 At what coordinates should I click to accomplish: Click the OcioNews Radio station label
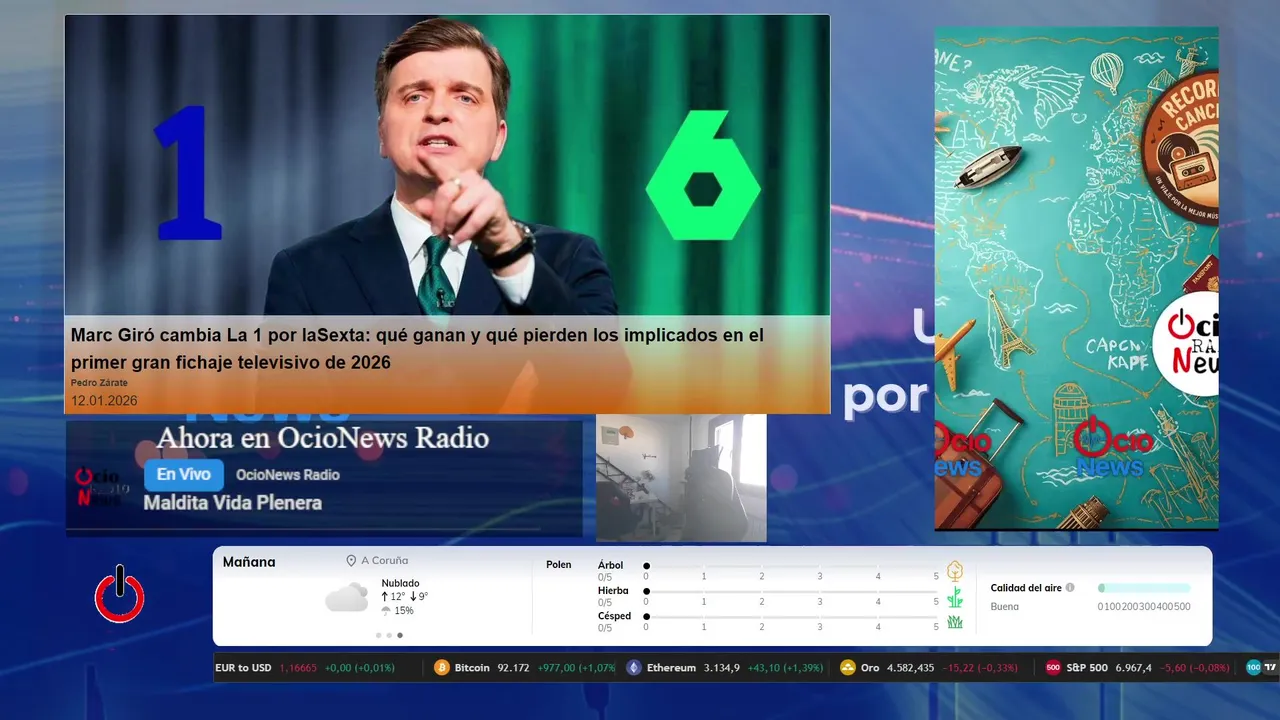(x=288, y=475)
